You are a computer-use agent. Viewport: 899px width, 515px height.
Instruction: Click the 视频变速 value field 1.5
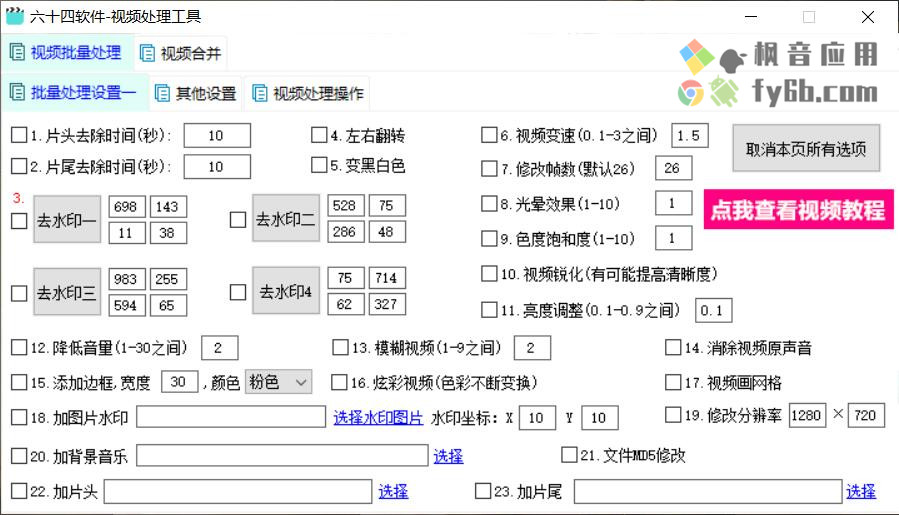pos(690,136)
